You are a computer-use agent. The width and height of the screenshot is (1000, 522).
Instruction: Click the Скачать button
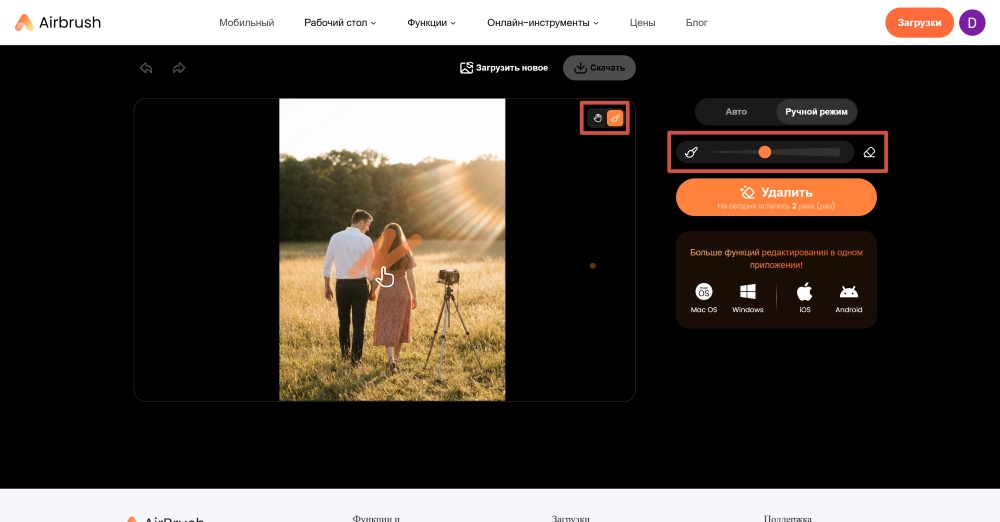599,68
